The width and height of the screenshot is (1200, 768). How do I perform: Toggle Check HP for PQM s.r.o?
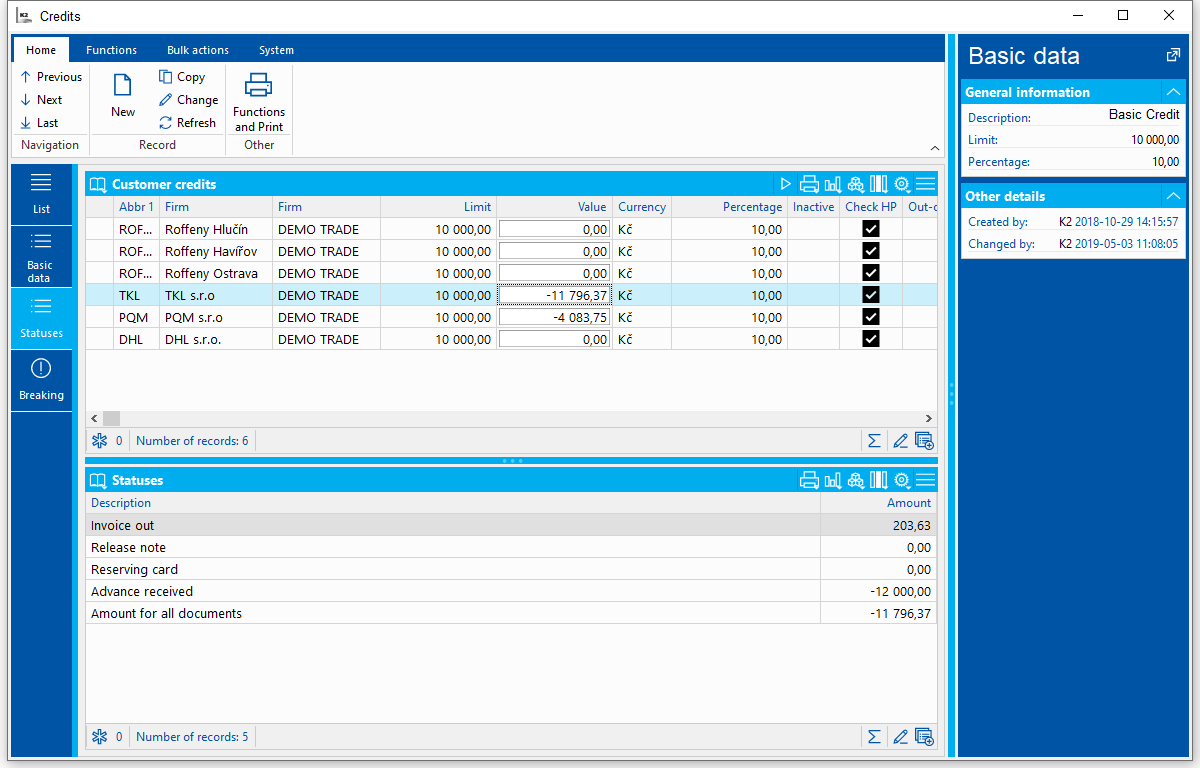871,317
